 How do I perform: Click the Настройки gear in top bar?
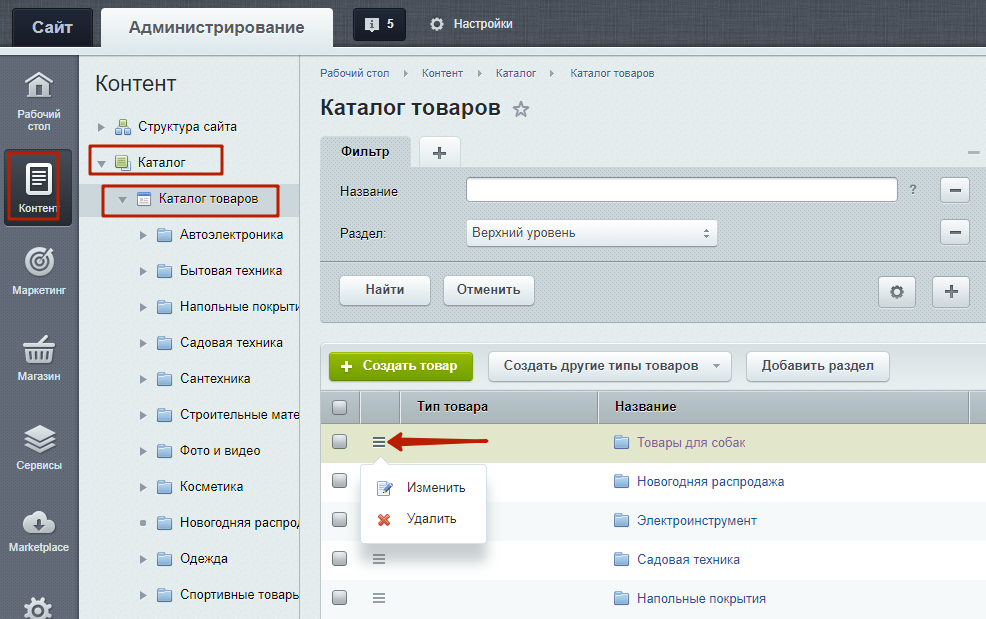coord(436,24)
